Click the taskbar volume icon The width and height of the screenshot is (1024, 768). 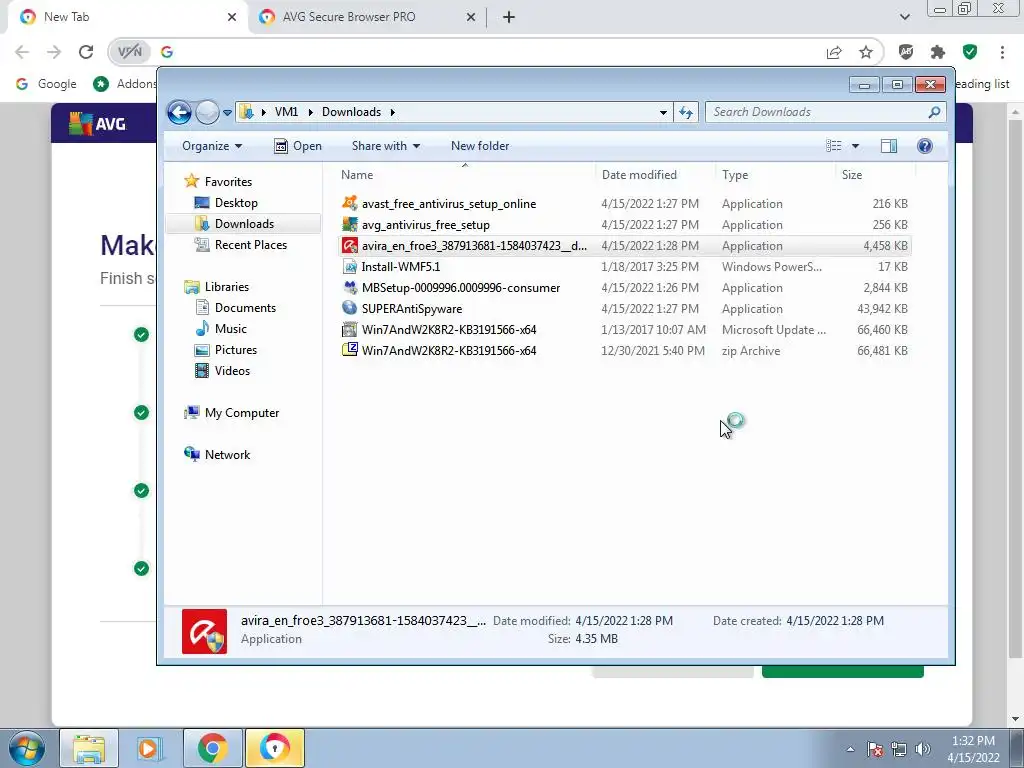(x=922, y=749)
